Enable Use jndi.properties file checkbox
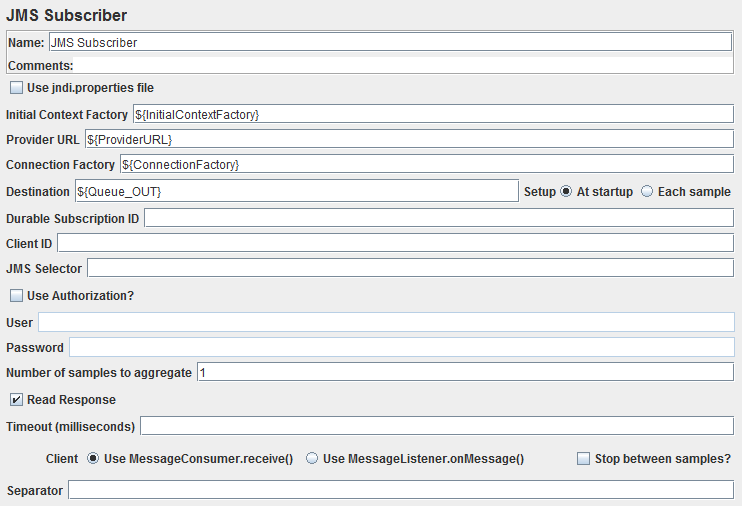Image resolution: width=742 pixels, height=506 pixels. 17,88
